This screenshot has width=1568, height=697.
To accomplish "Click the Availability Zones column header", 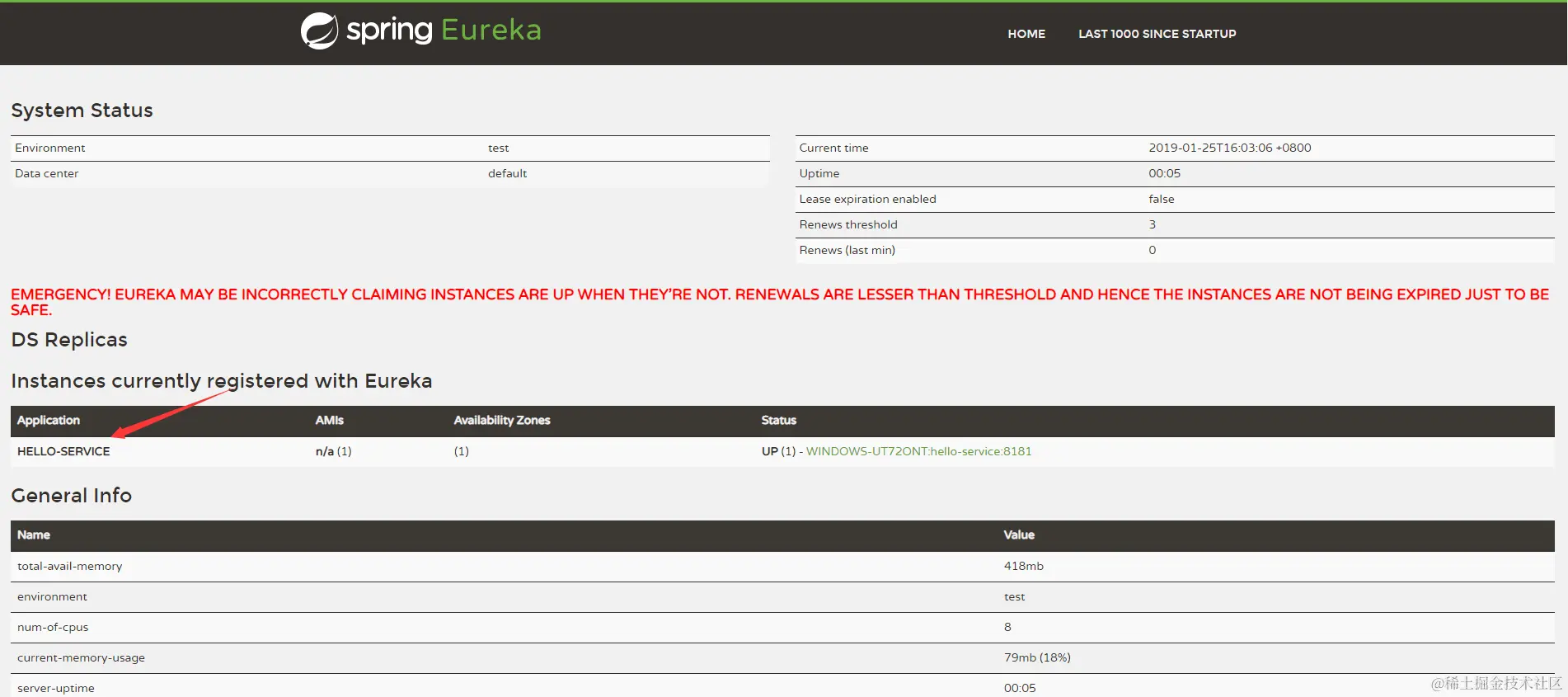I will click(502, 420).
